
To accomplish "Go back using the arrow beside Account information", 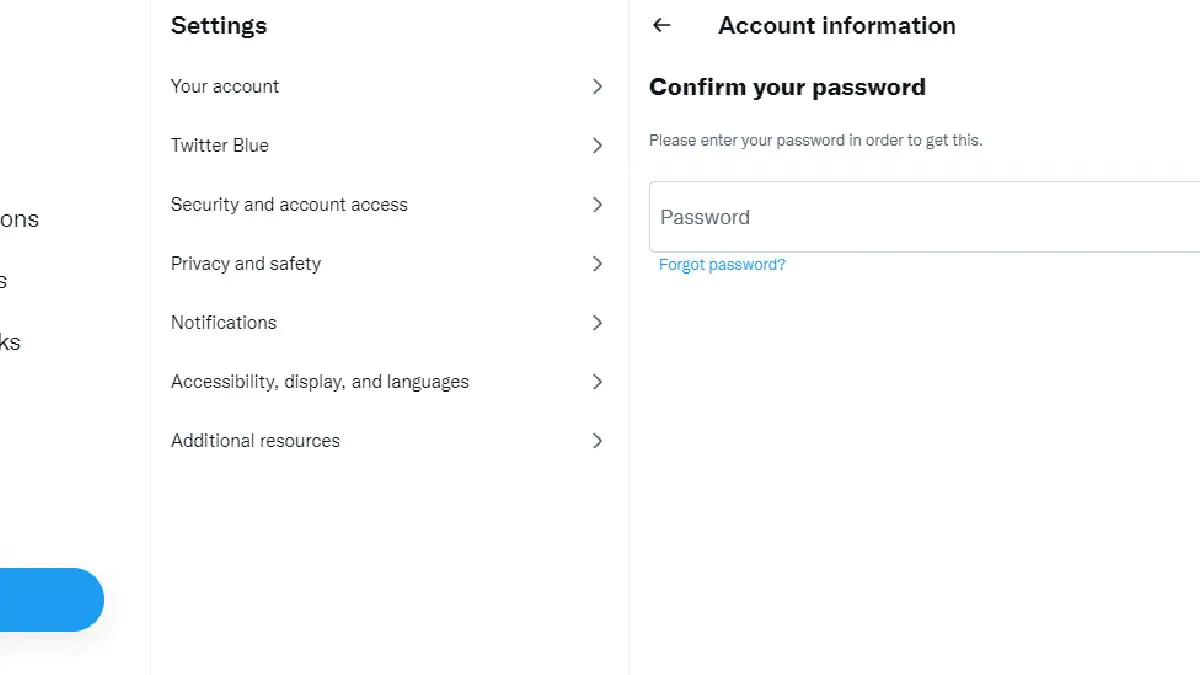I will pyautogui.click(x=661, y=26).
